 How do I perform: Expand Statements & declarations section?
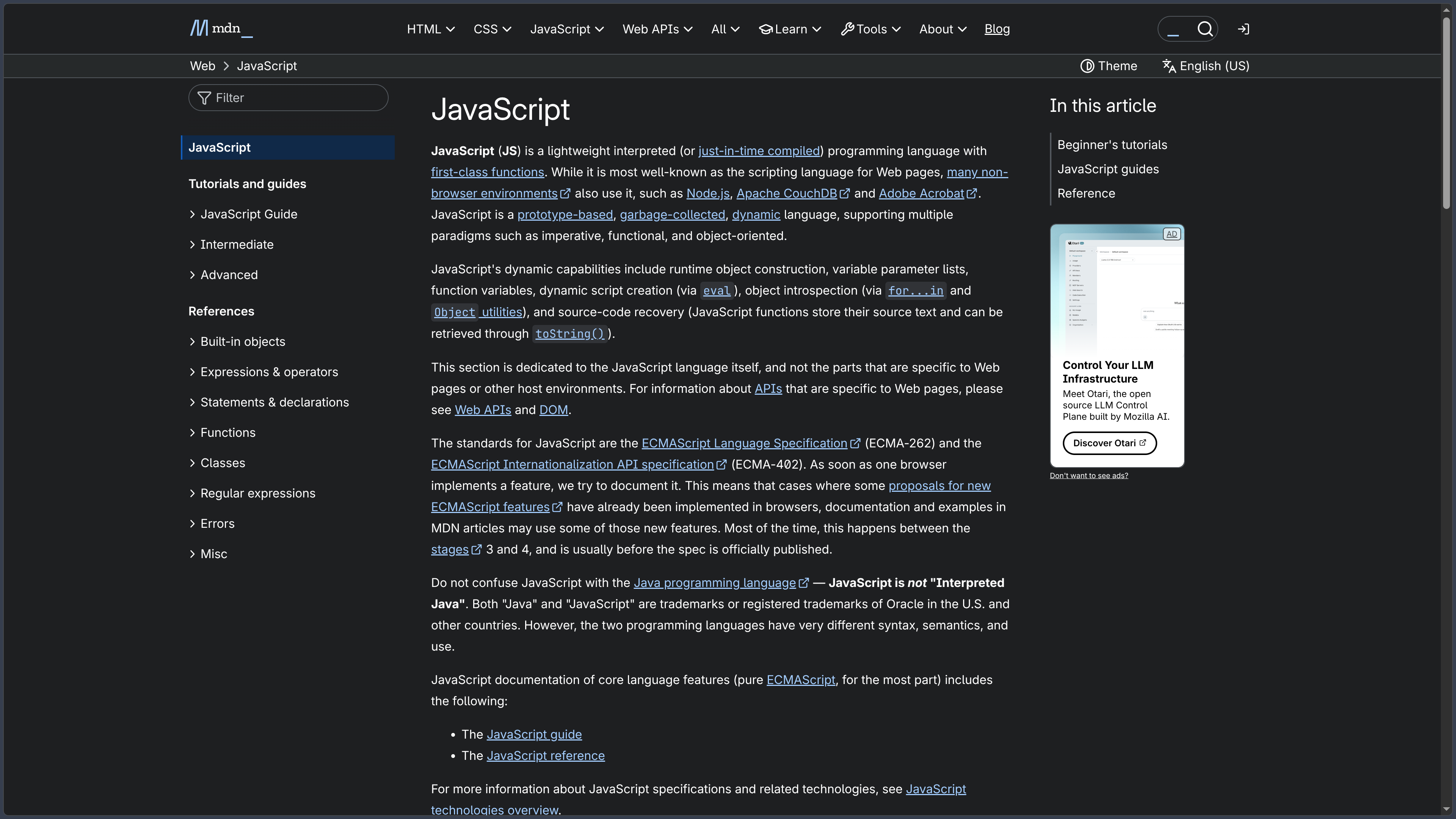pyautogui.click(x=269, y=402)
